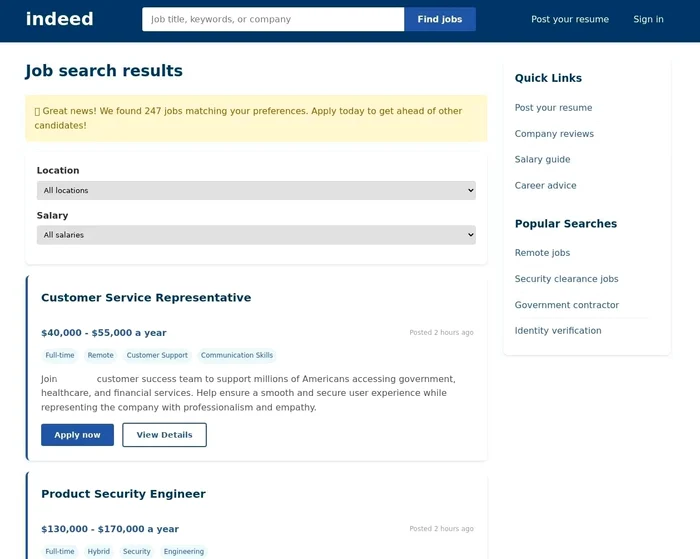This screenshot has width=700, height=559.
Task: Click the indeed logo
Action: 60,19
